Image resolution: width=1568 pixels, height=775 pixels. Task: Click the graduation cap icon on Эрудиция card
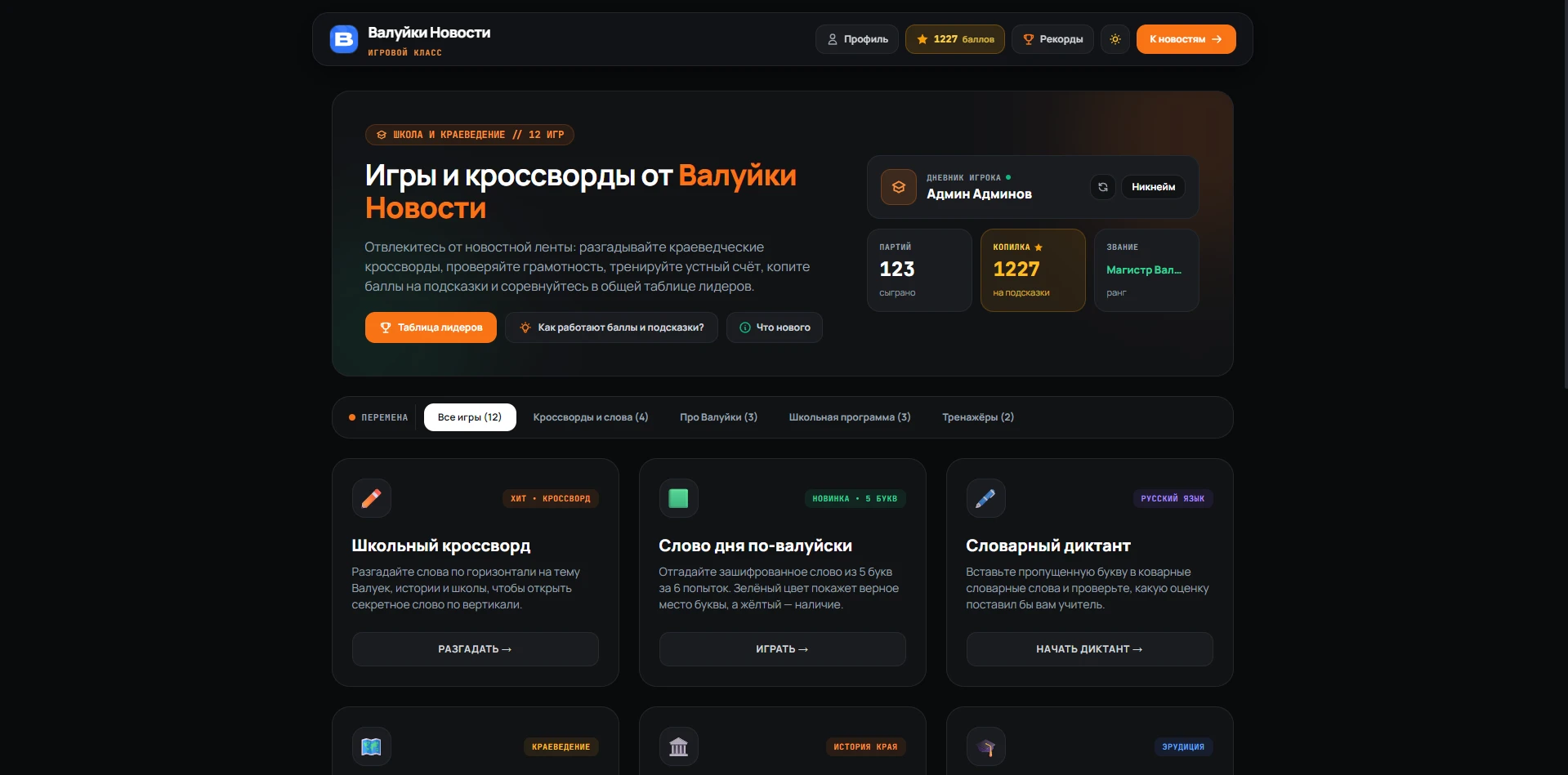tap(986, 746)
